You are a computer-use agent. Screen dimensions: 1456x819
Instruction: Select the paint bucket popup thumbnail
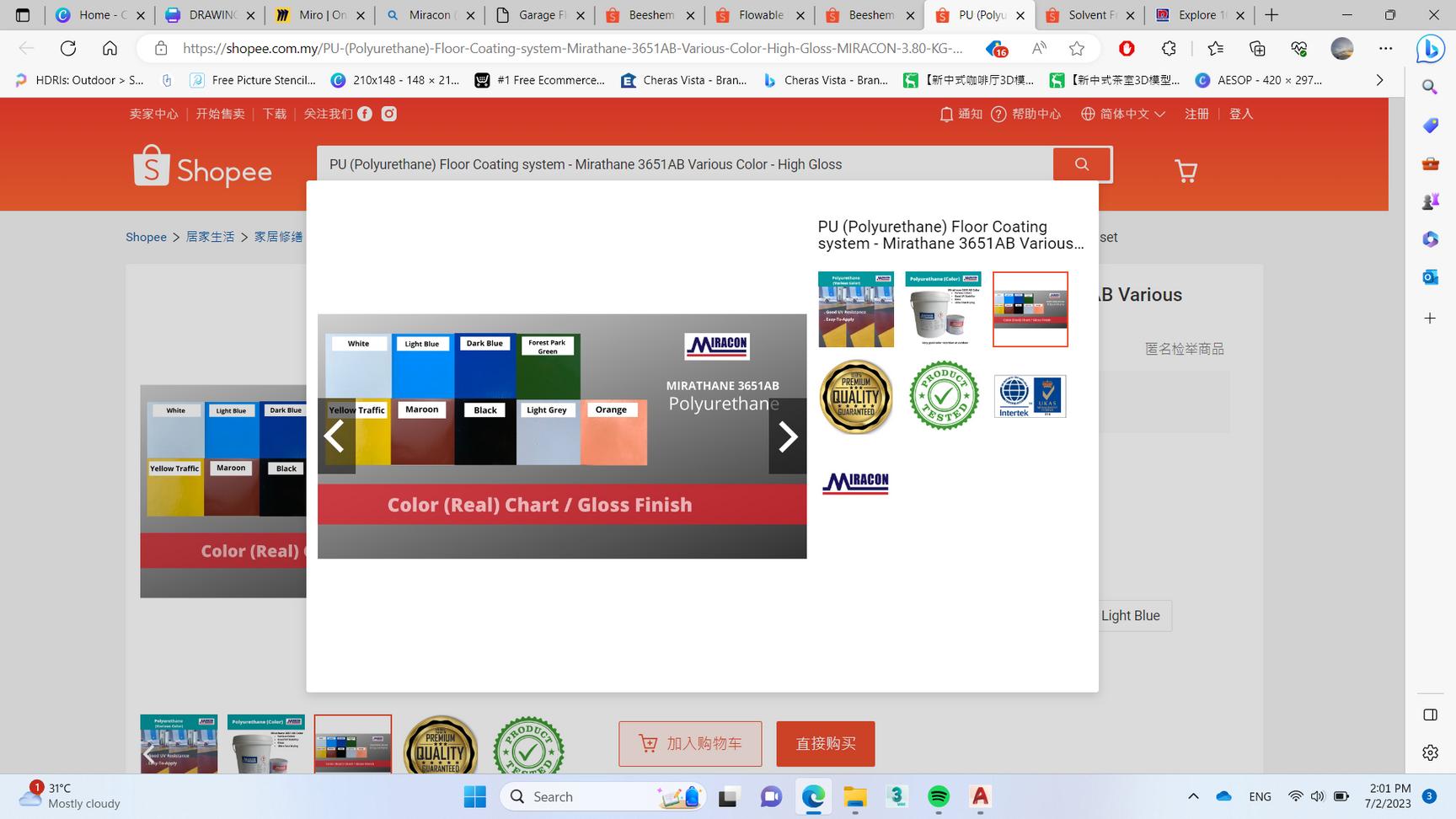(x=943, y=309)
